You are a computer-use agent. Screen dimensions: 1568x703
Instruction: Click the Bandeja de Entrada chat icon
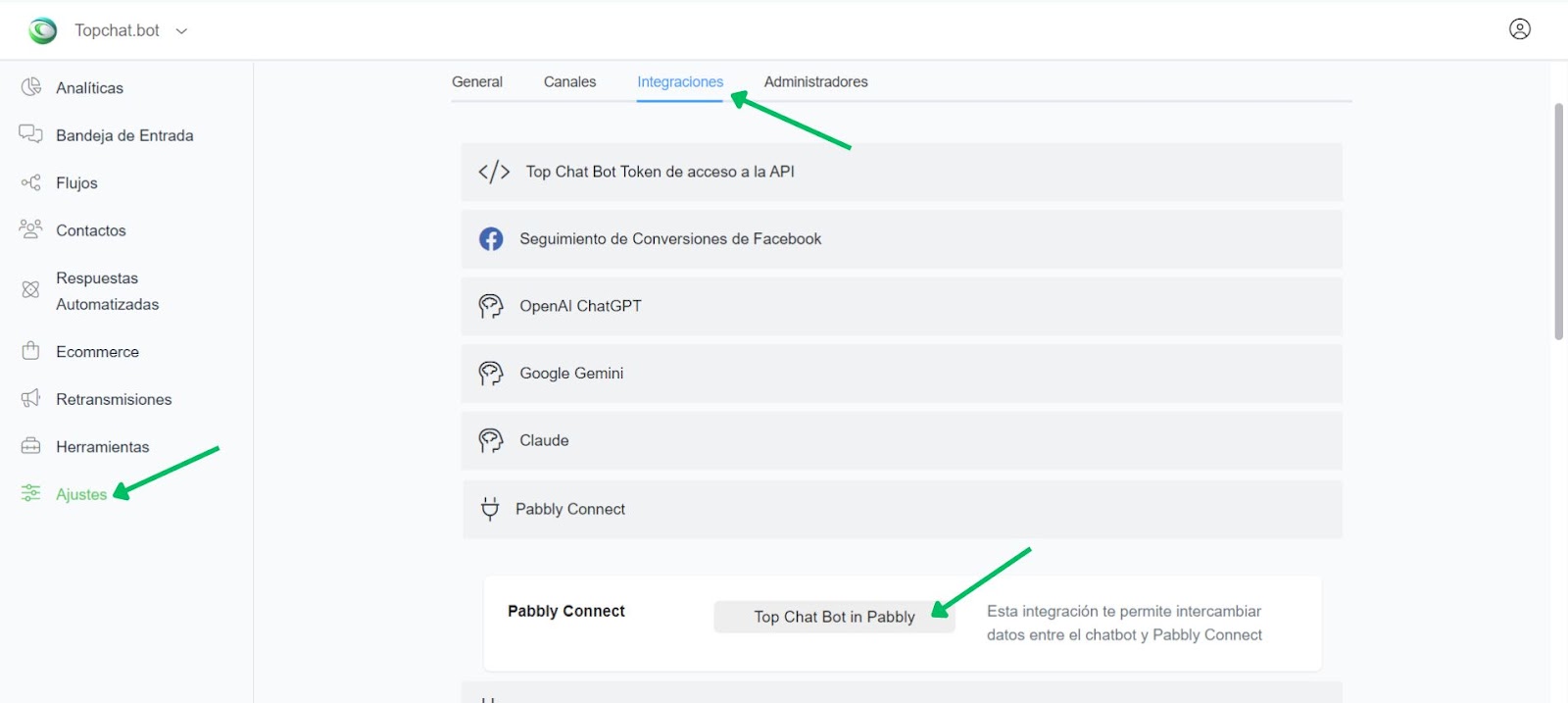click(x=31, y=134)
